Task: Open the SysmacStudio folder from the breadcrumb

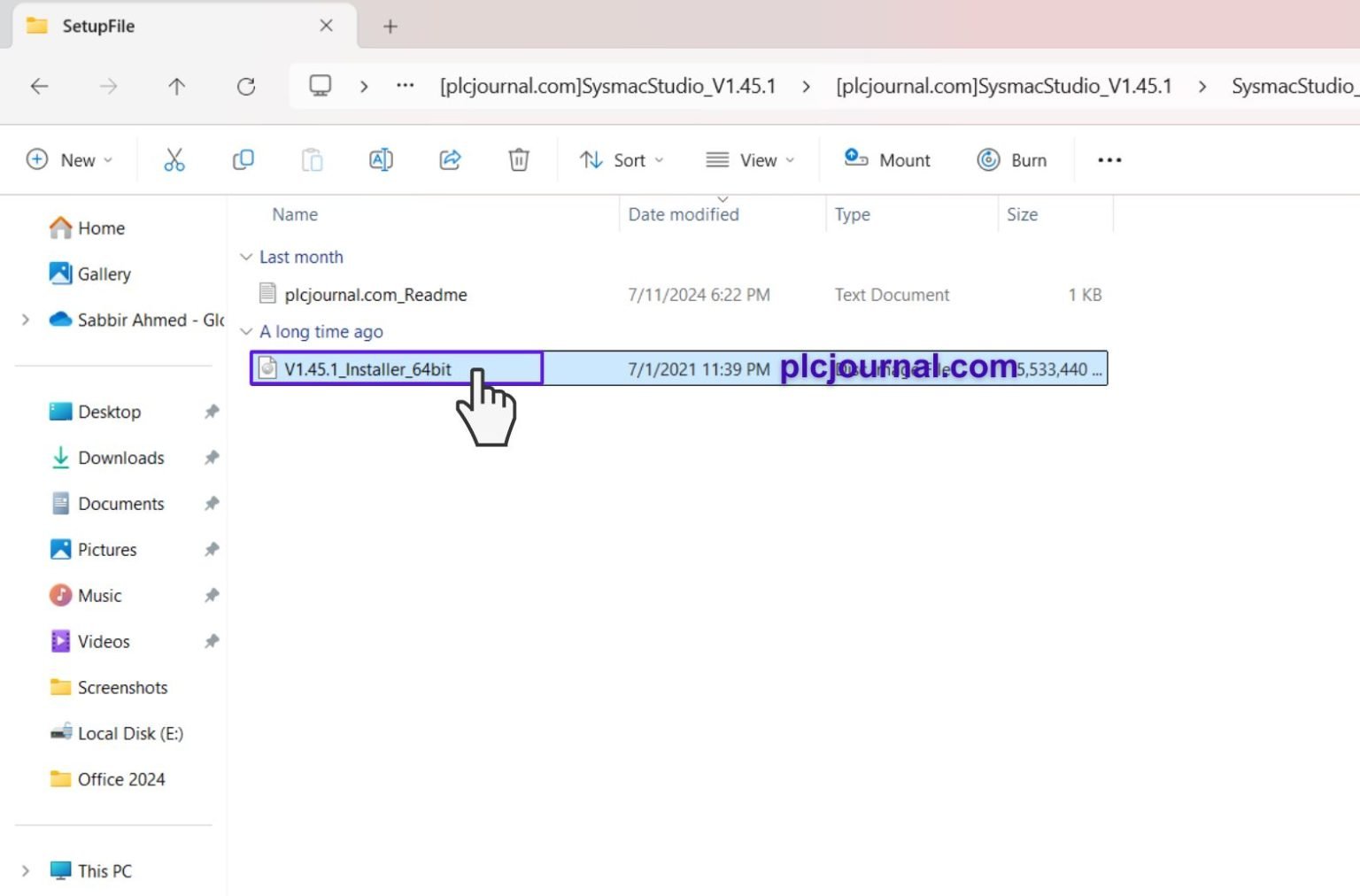Action: pyautogui.click(x=1294, y=86)
